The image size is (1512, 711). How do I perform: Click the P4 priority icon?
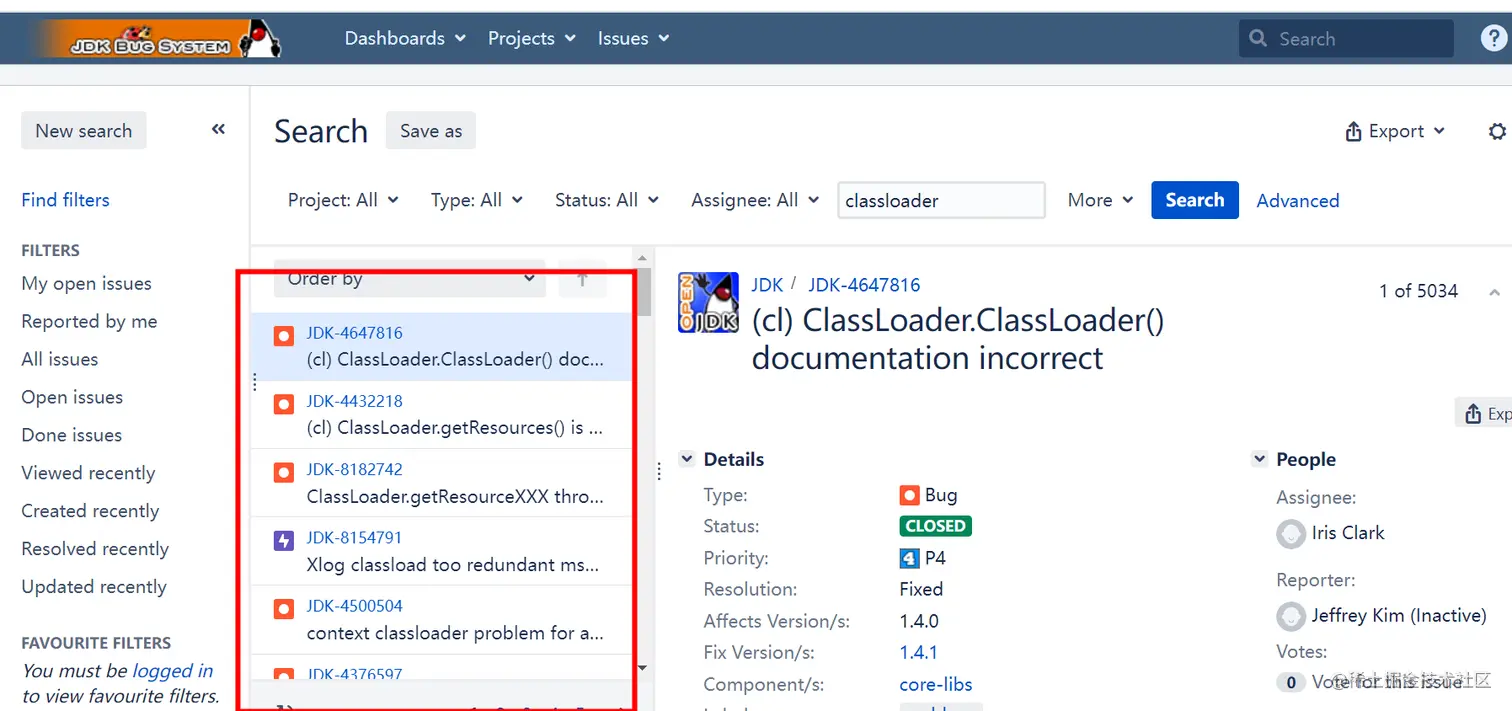point(909,558)
